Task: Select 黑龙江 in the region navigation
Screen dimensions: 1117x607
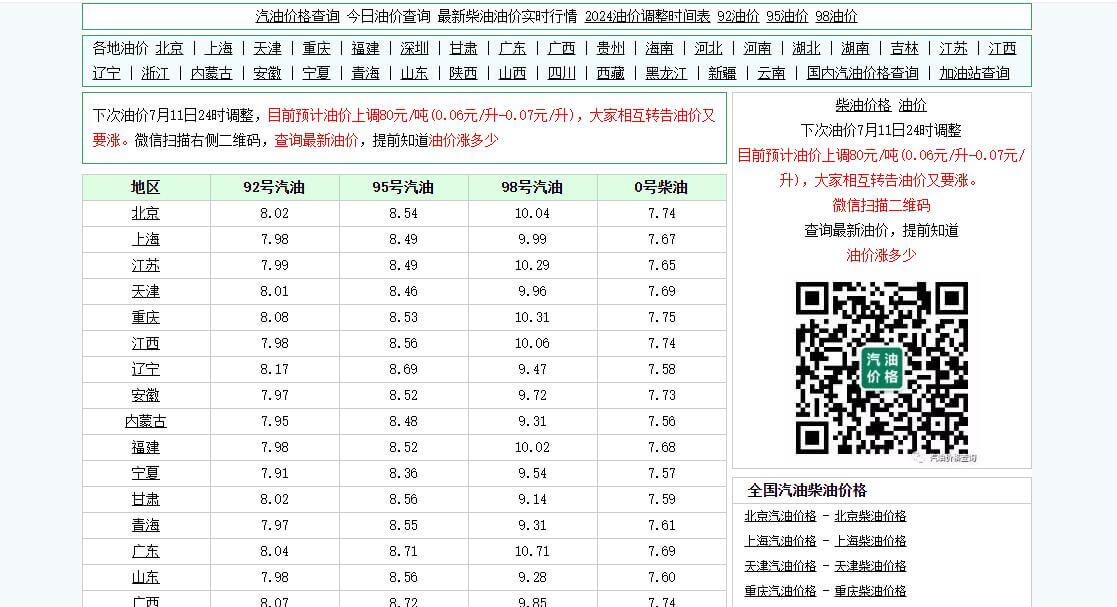Action: [x=666, y=73]
